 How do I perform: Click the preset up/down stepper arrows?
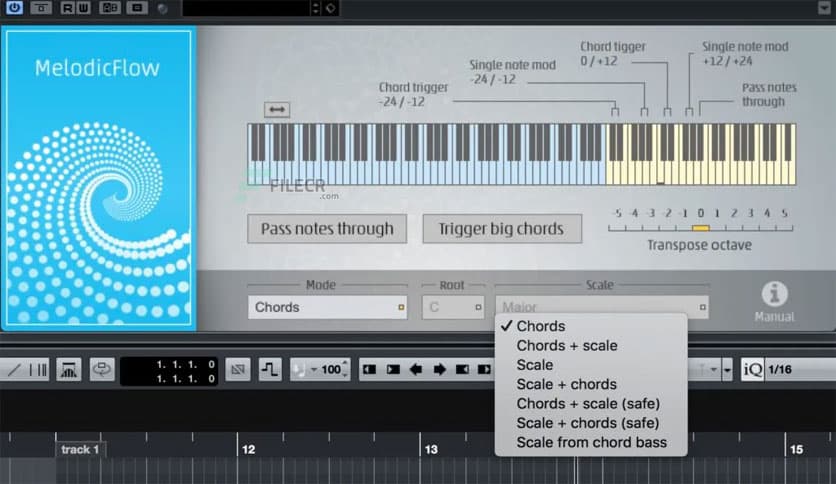pyautogui.click(x=316, y=7)
